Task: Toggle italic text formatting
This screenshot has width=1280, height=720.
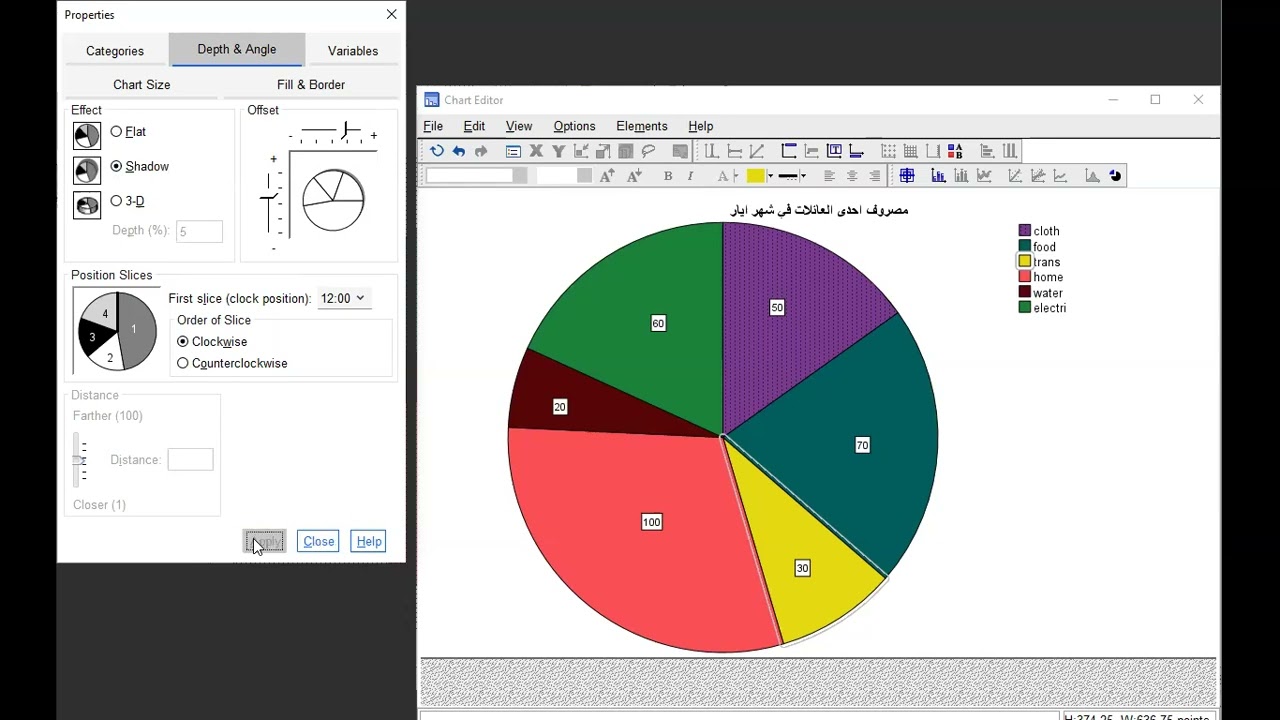Action: [x=690, y=176]
